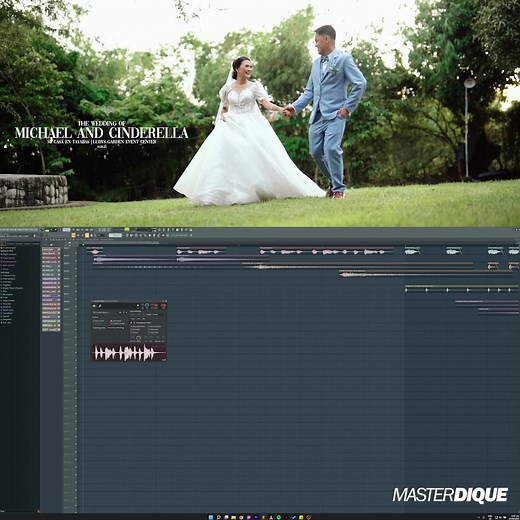Expand the Recorded folder in browser
The height and width of the screenshot is (520, 520).
click(7, 304)
